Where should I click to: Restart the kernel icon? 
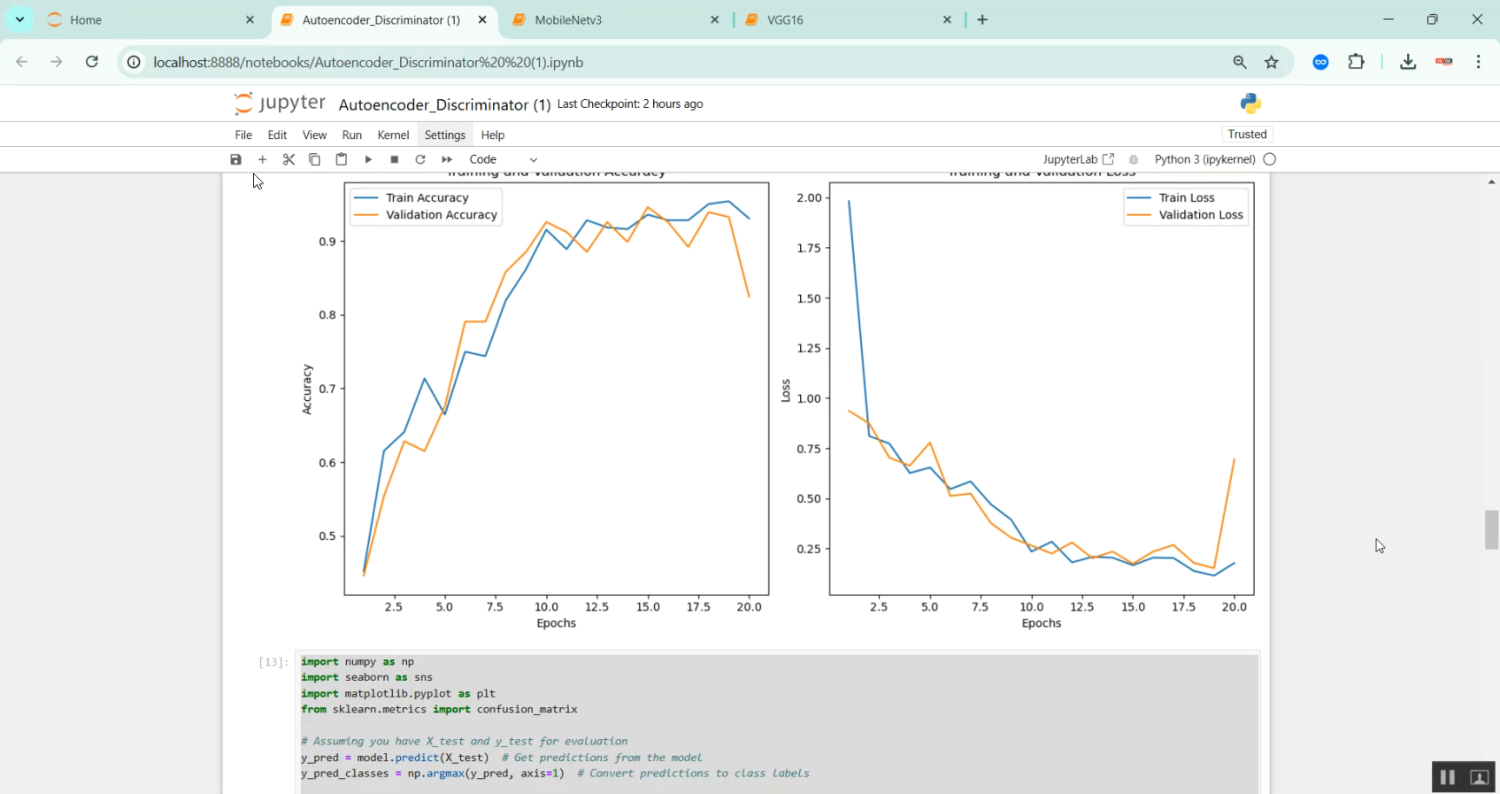click(x=420, y=159)
